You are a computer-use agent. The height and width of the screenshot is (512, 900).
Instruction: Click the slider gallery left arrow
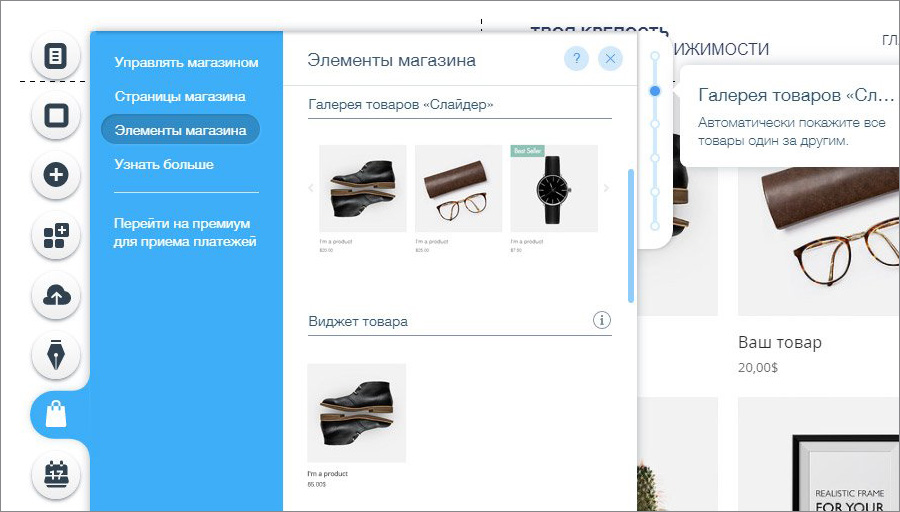tap(311, 188)
